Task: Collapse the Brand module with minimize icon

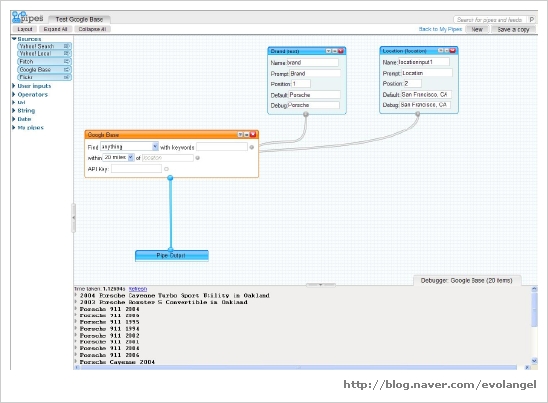Action: coord(334,51)
